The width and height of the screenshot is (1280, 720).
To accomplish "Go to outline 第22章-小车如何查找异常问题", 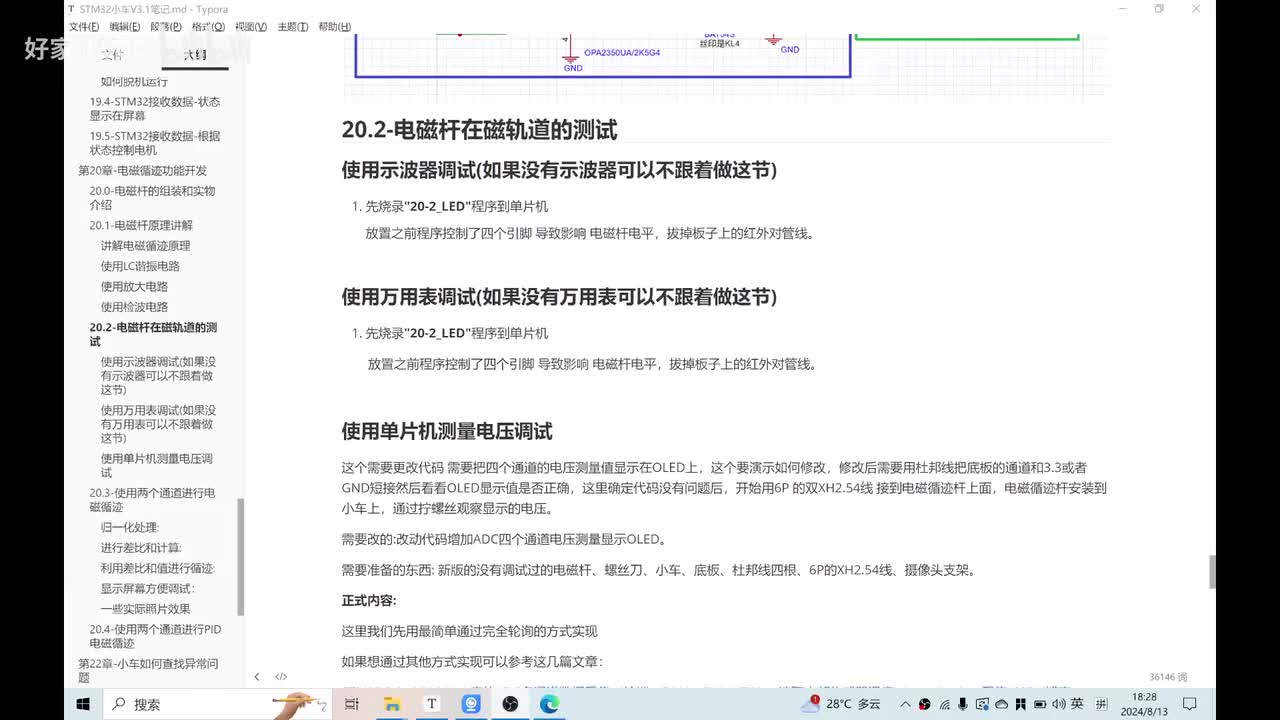I will 148,670.
